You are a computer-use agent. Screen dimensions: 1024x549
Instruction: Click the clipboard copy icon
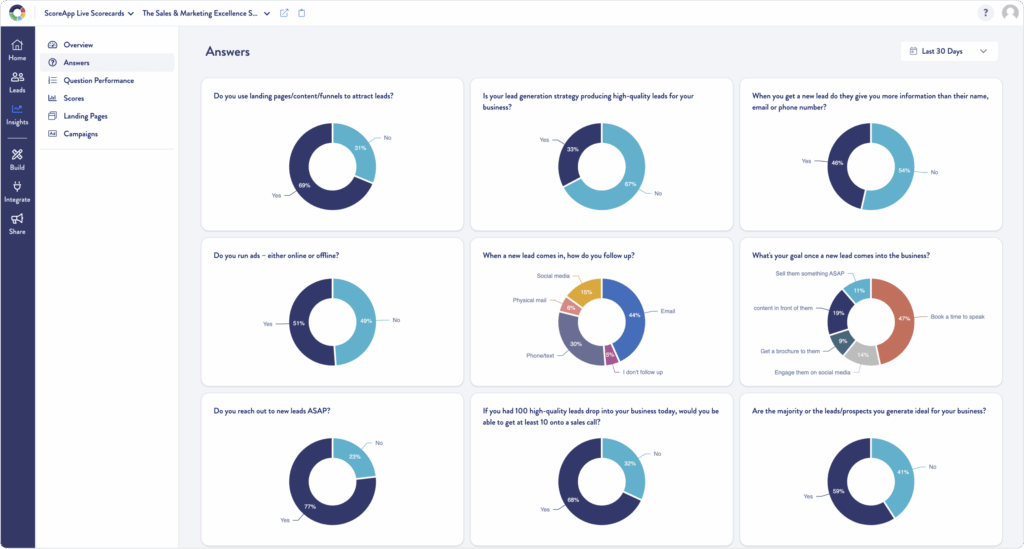(x=302, y=13)
